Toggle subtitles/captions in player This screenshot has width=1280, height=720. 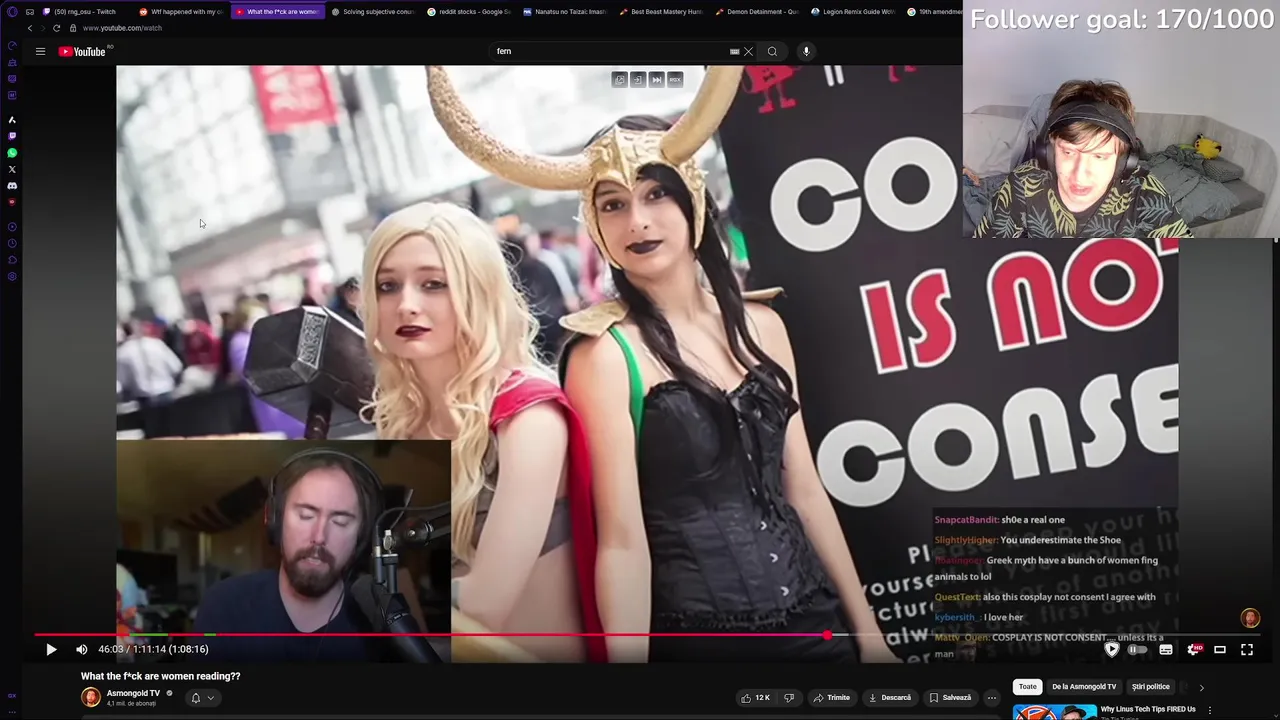click(1166, 650)
